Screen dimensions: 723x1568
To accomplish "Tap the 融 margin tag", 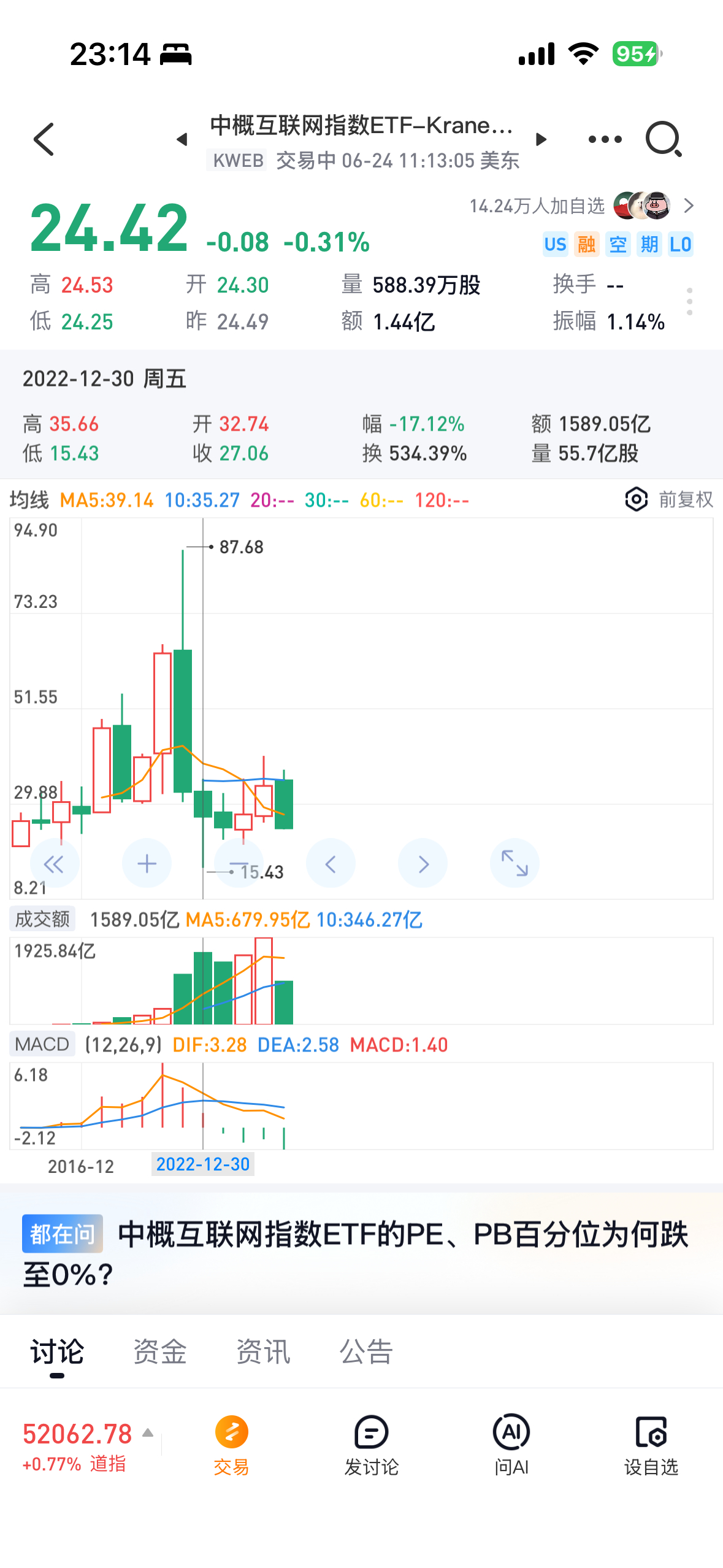I will click(x=587, y=245).
